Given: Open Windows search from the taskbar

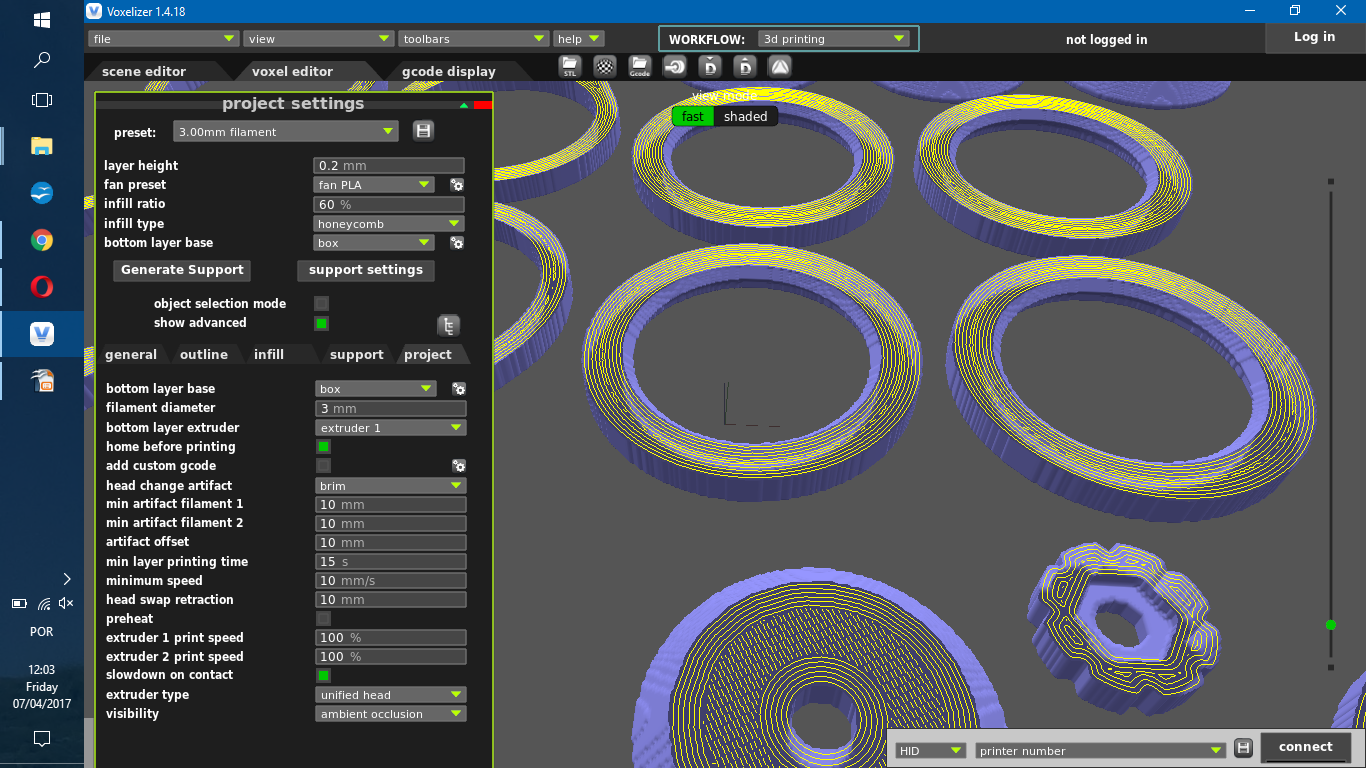Looking at the screenshot, I should 42,60.
